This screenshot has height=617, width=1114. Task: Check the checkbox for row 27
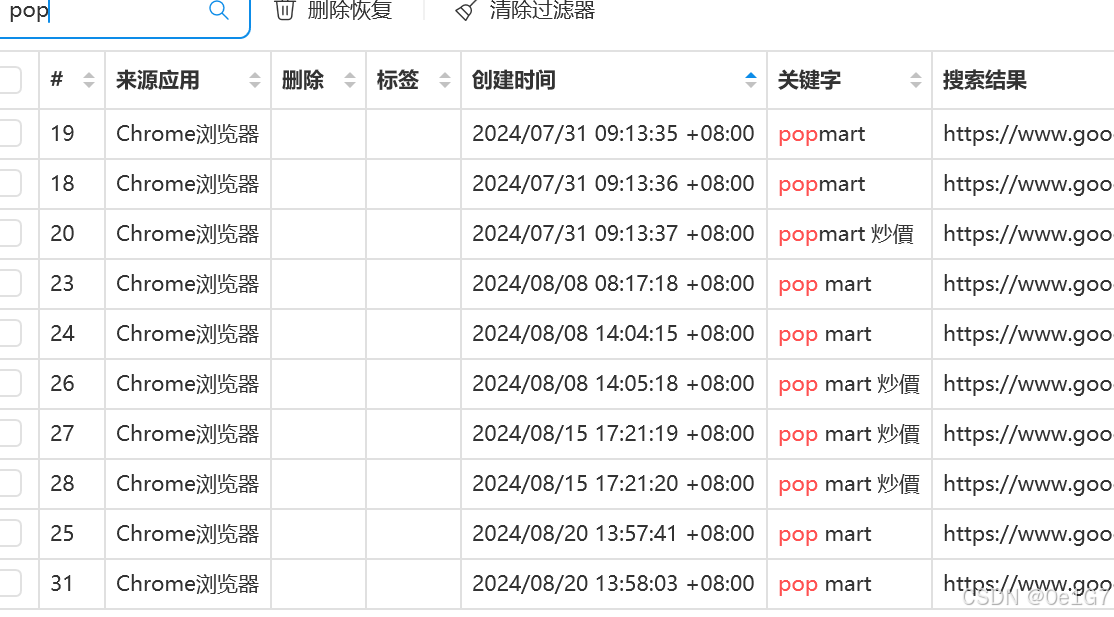[9, 433]
